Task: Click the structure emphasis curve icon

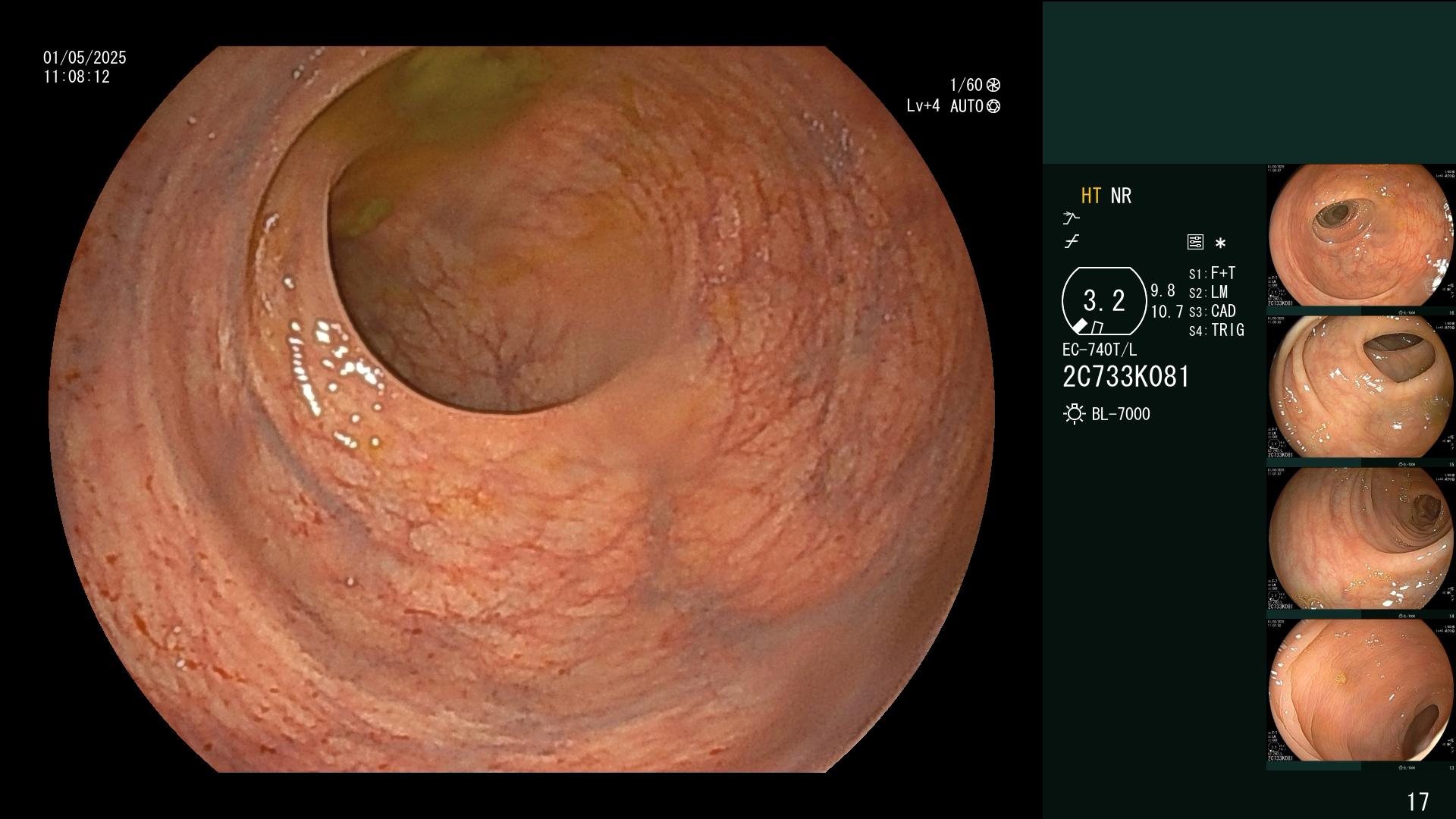Action: (1072, 242)
